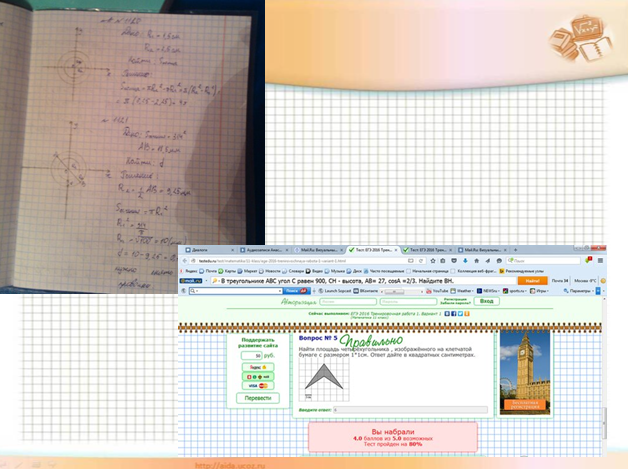Viewport: 628px width, 469px height.
Task: Click the clipboard library icon beside bookmark star
Action: [443, 261]
